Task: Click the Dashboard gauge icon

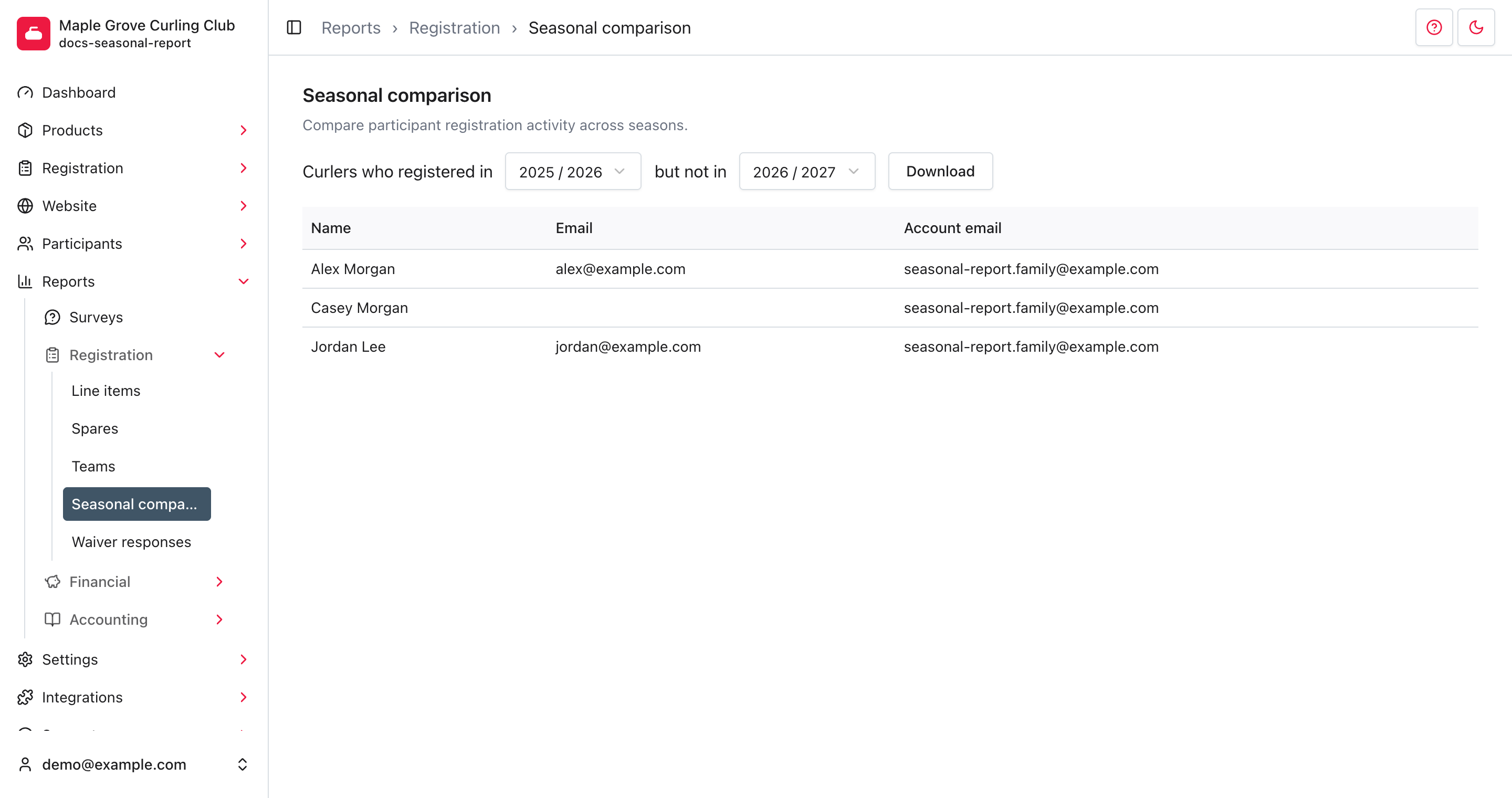Action: coord(25,93)
